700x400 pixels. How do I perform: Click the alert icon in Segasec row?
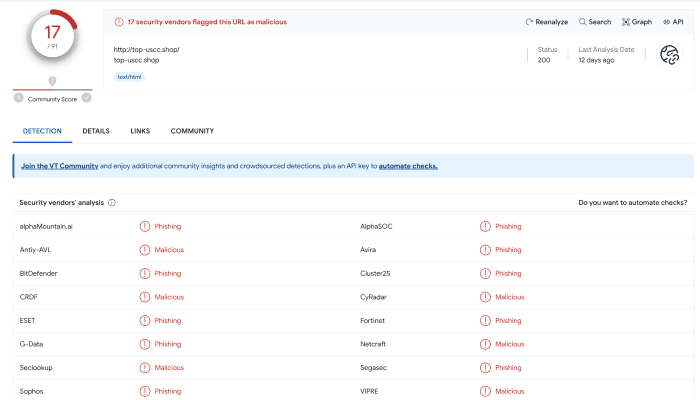pos(485,368)
